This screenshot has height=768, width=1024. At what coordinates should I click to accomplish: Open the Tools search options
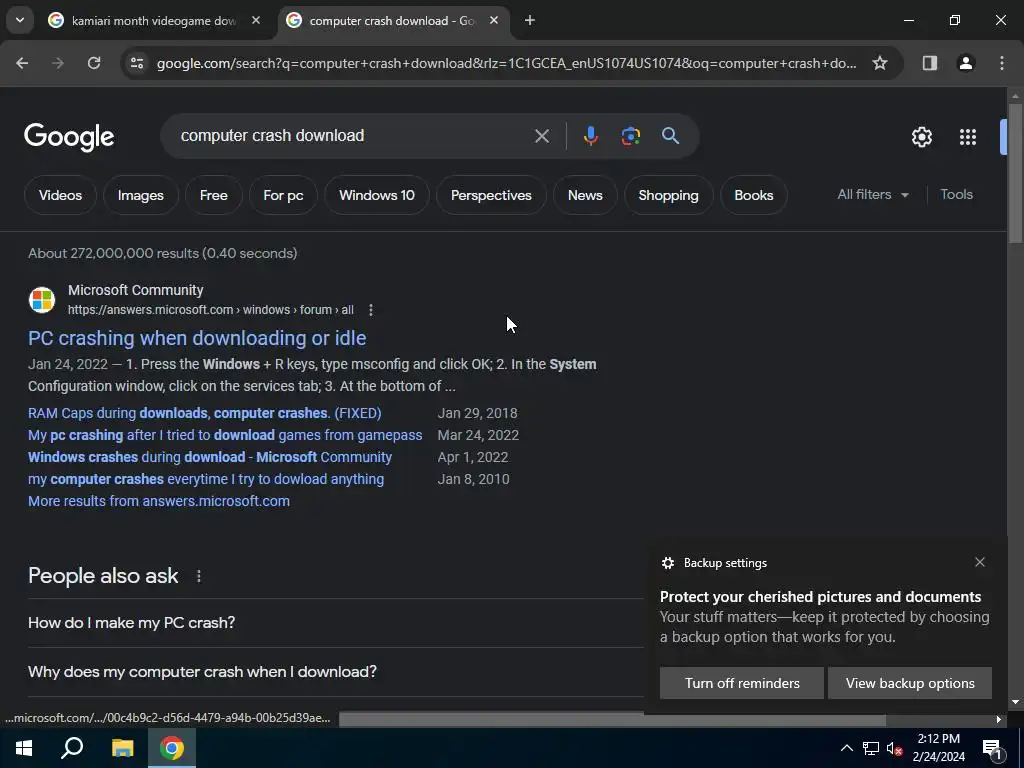point(956,195)
